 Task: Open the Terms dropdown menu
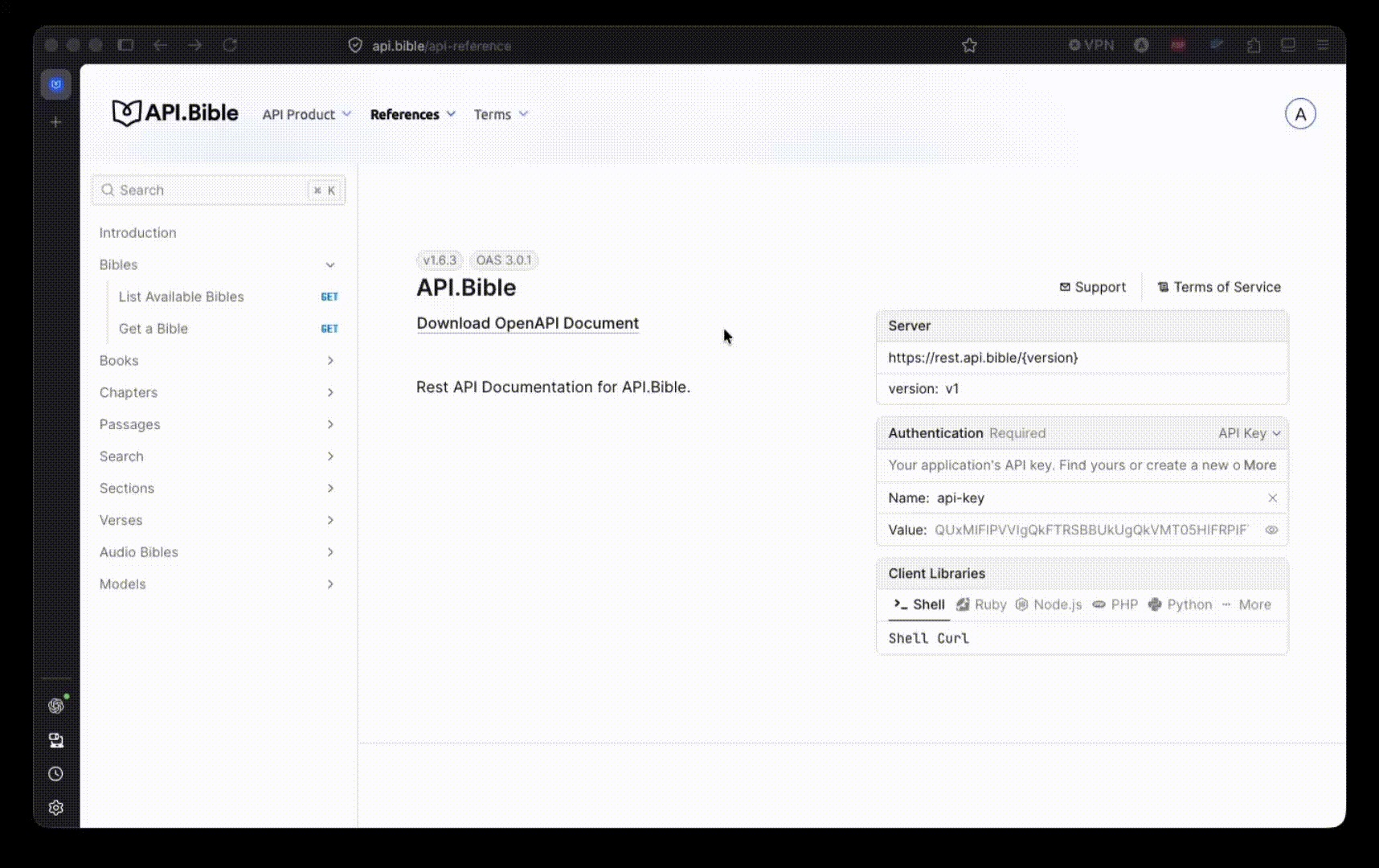click(501, 114)
